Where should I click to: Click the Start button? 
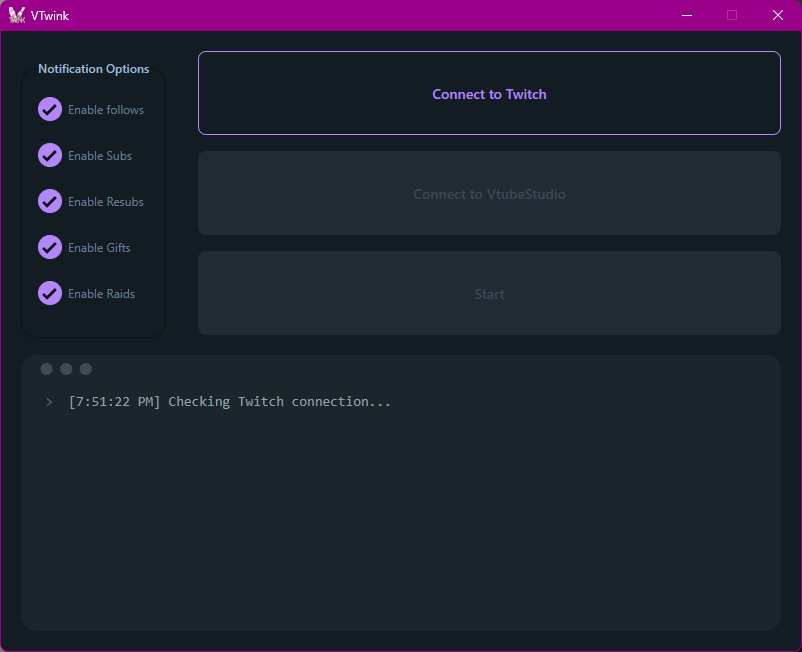(489, 293)
